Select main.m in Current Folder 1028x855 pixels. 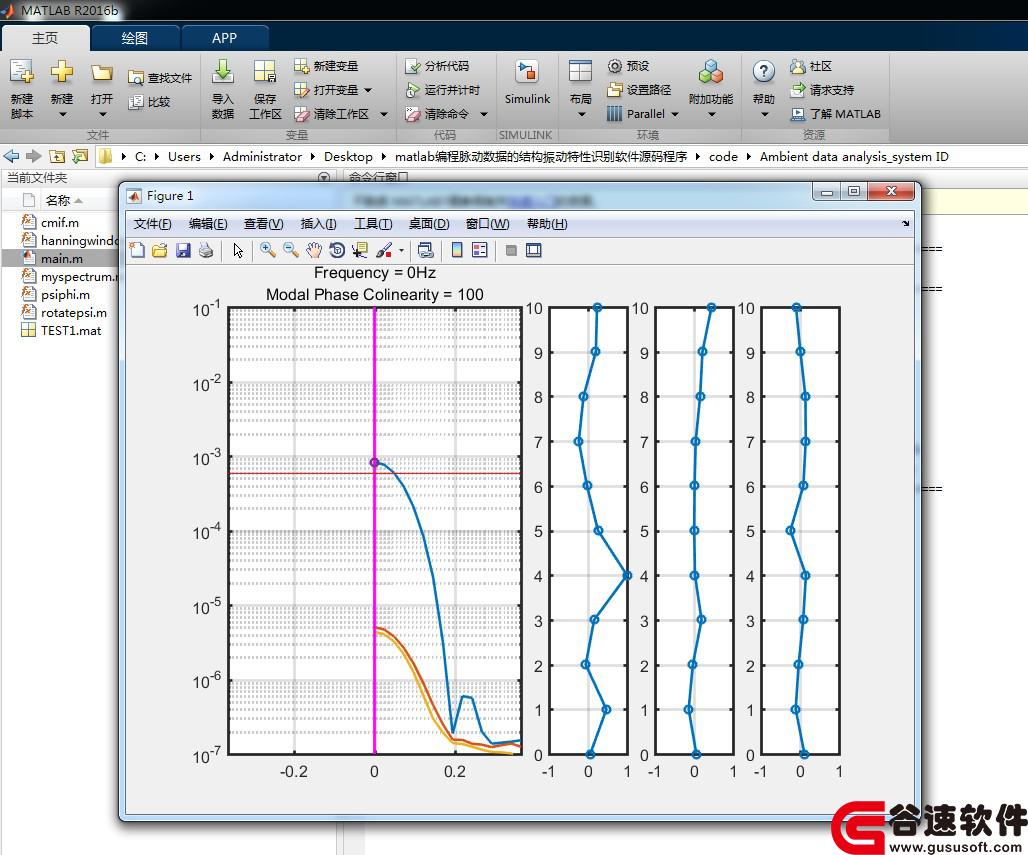pos(60,258)
